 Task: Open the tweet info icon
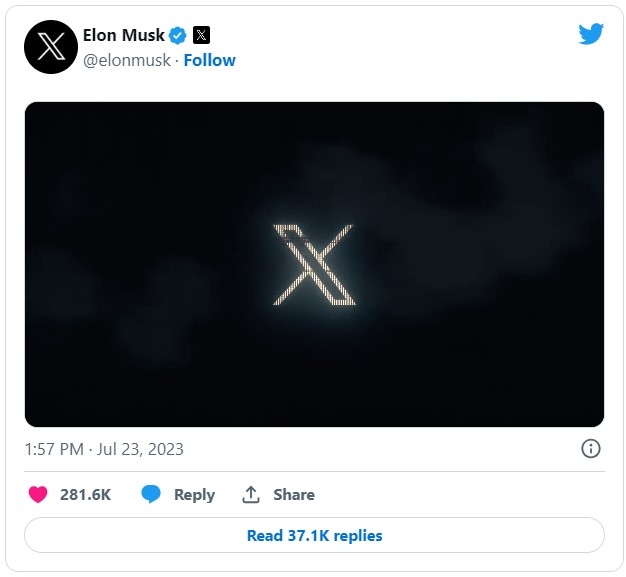[591, 448]
